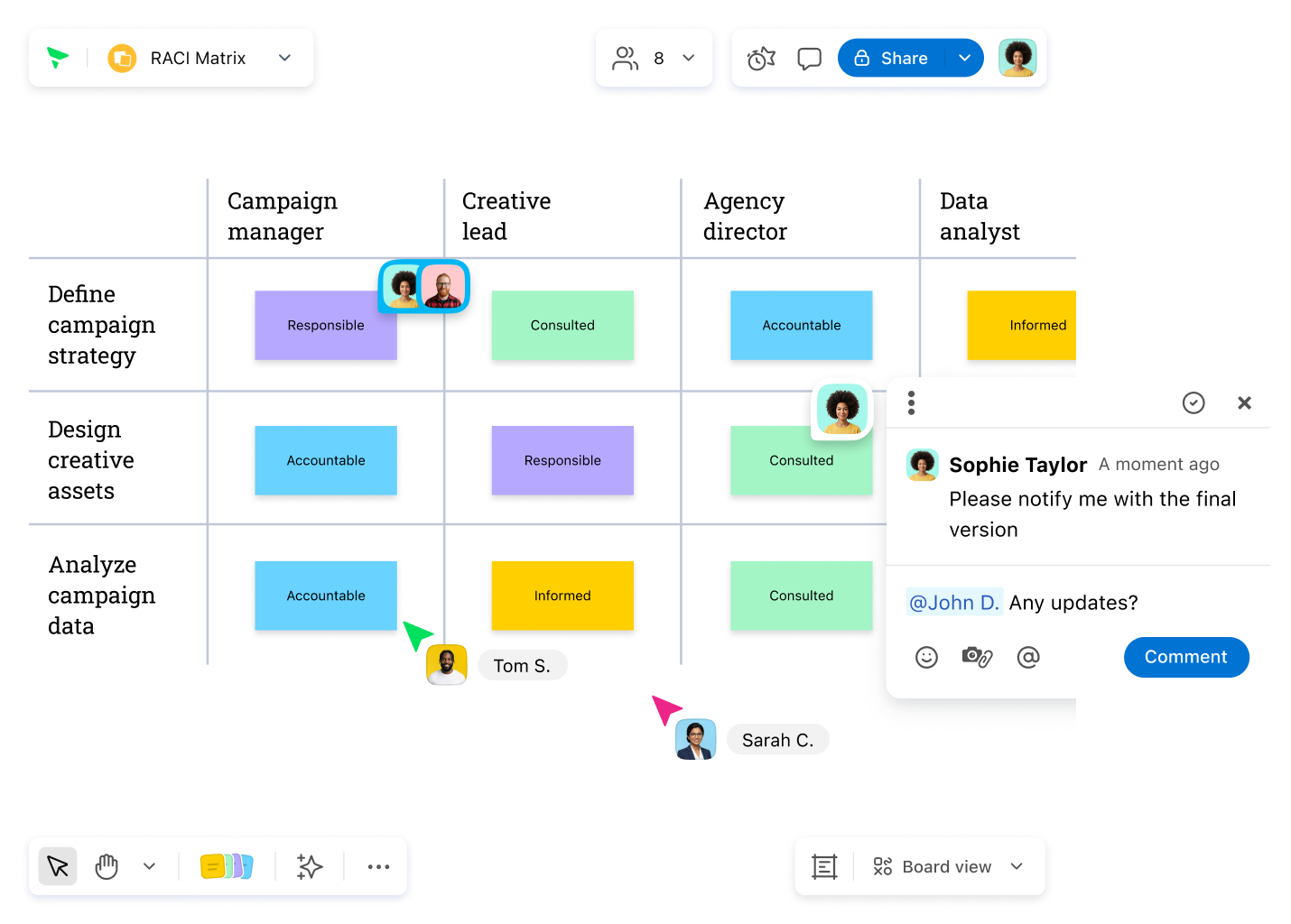Viewport: 1291px width, 924px height.
Task: Select the Informed sticky under Creative lead
Action: [562, 596]
